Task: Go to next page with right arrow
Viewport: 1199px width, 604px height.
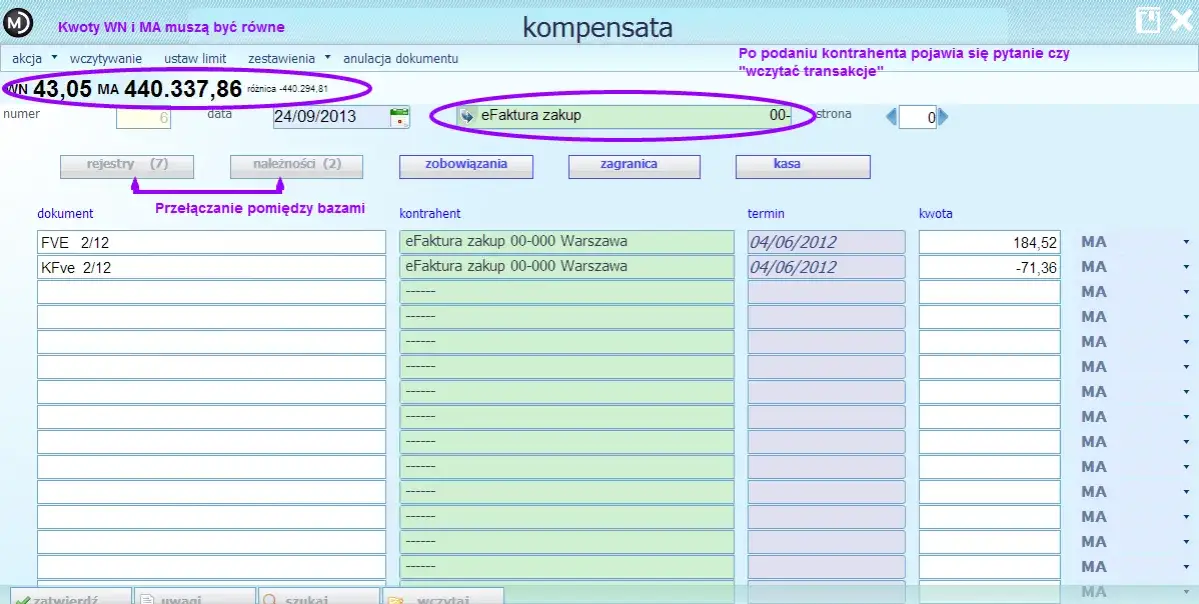Action: click(x=943, y=117)
